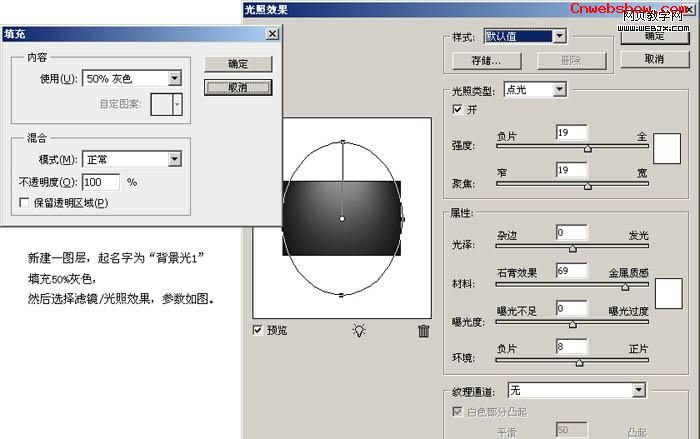Click the 不透明度 input field
The image size is (700, 439).
101,182
